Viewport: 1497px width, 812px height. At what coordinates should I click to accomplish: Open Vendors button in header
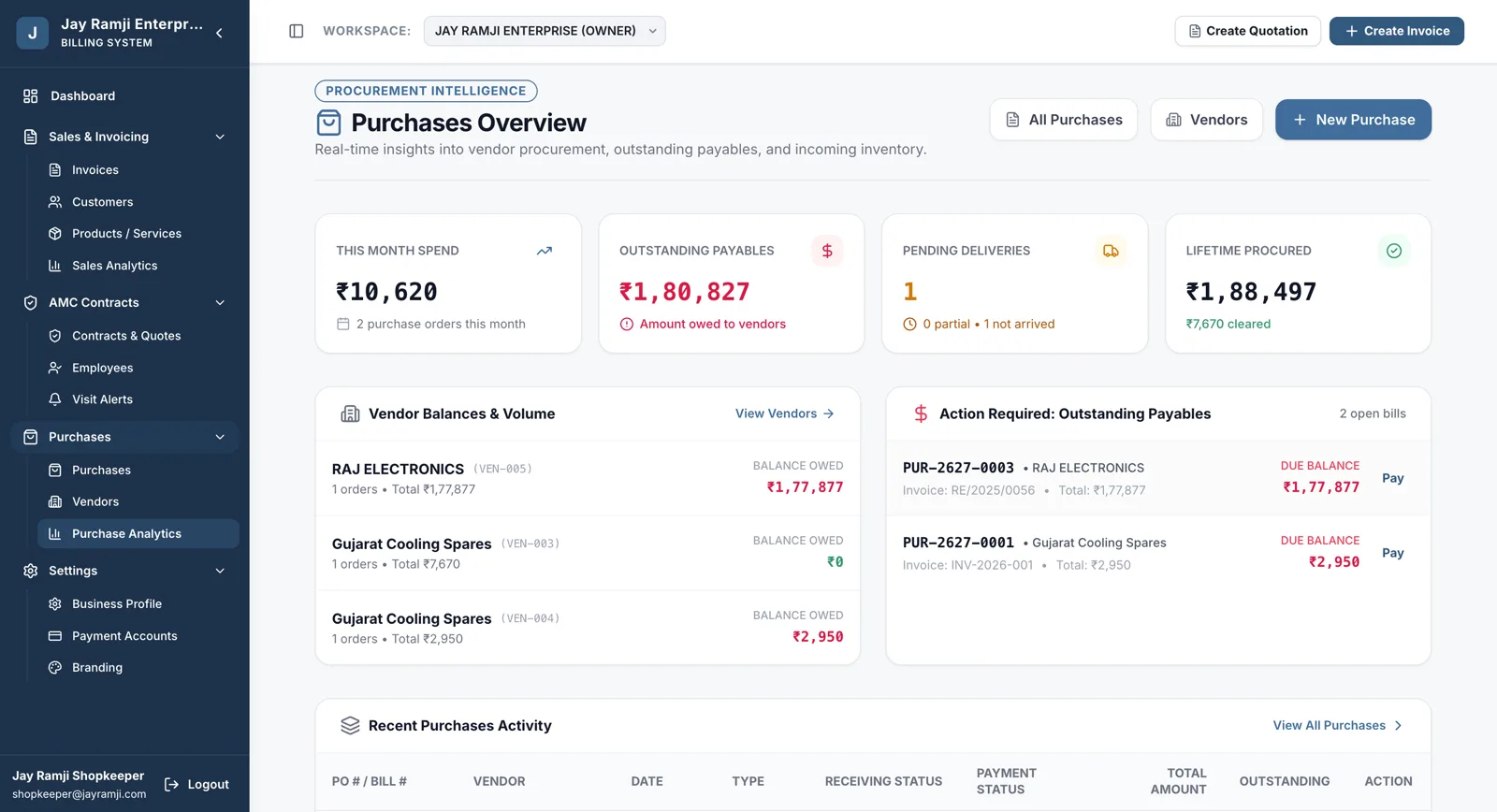[x=1206, y=120]
